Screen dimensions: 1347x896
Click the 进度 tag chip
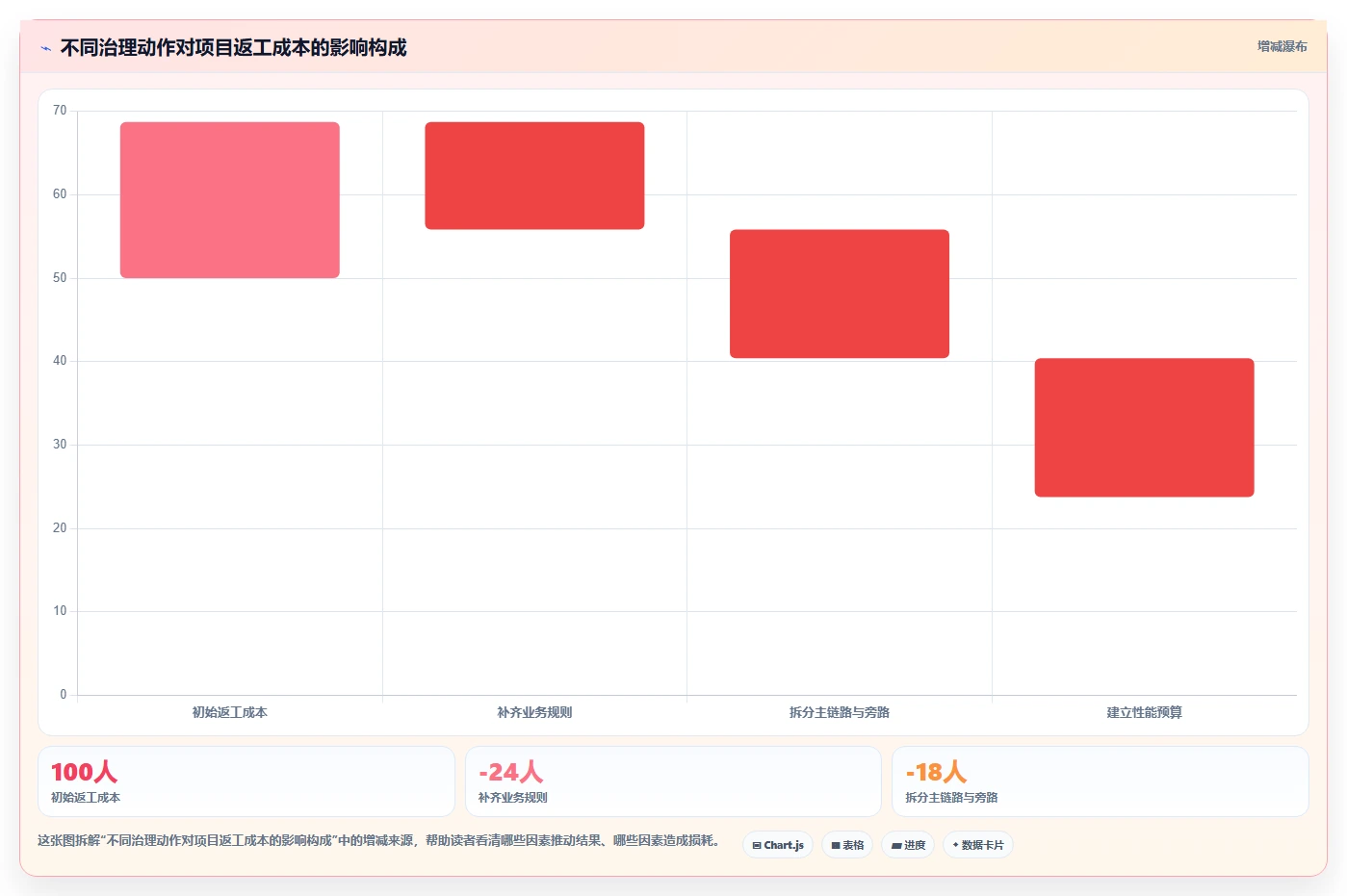click(x=908, y=845)
